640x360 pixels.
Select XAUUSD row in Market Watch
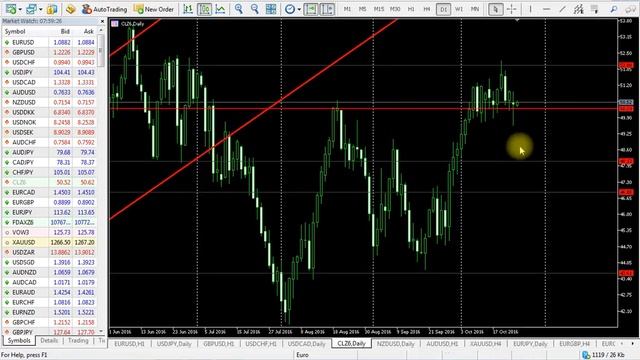point(49,242)
